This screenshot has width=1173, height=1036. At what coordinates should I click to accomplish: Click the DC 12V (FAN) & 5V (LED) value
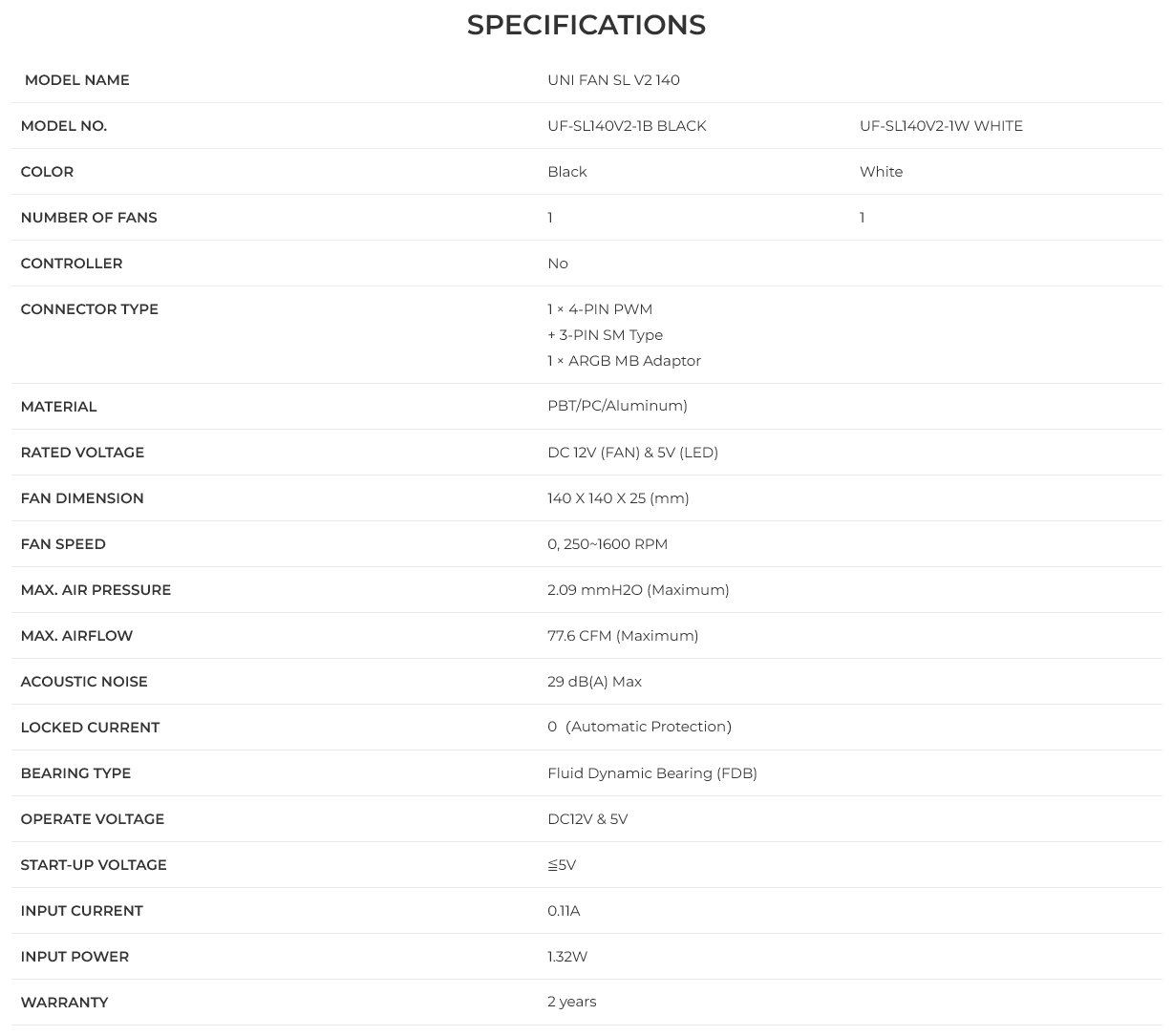pos(632,453)
